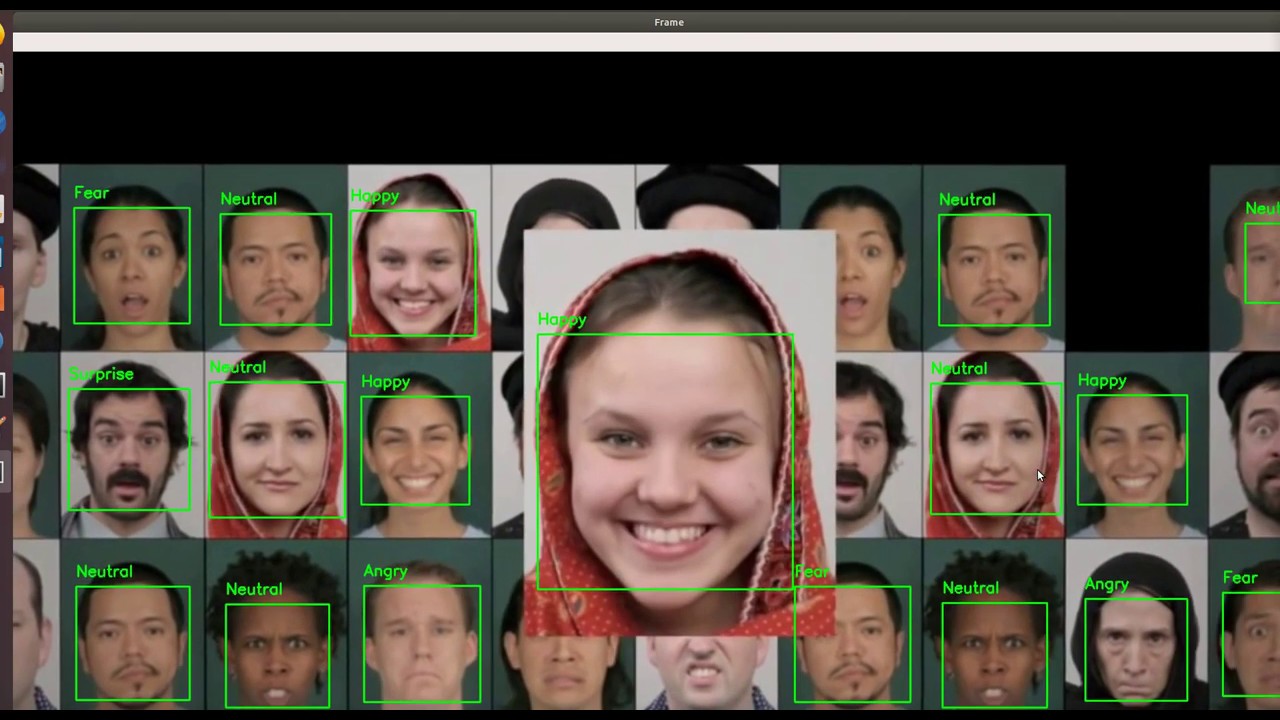Select smiling dark-haired woman left of large face
1280x720 pixels.
(x=415, y=450)
